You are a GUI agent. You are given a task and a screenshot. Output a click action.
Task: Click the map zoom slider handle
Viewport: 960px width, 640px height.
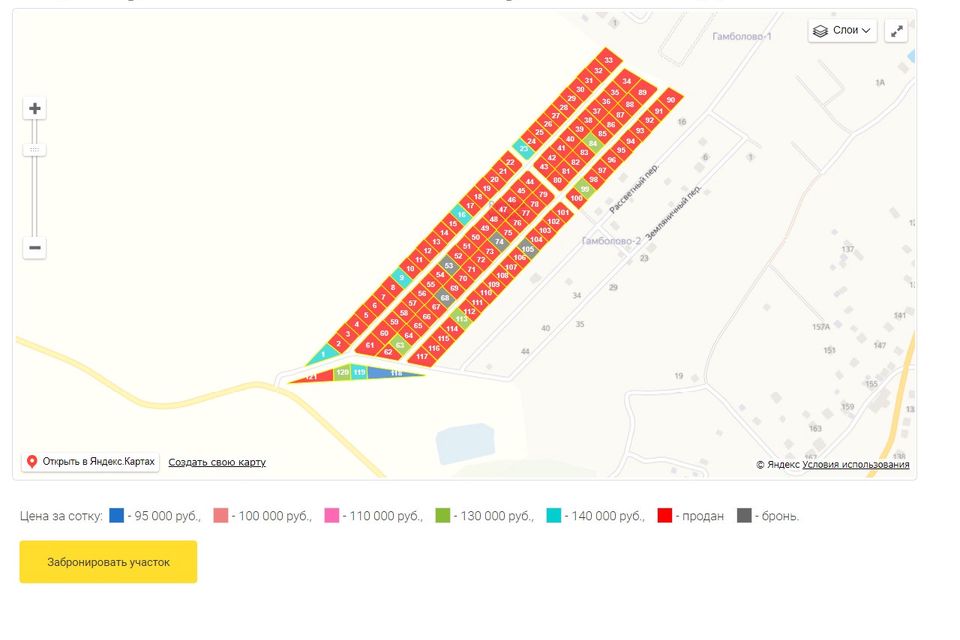coord(35,149)
